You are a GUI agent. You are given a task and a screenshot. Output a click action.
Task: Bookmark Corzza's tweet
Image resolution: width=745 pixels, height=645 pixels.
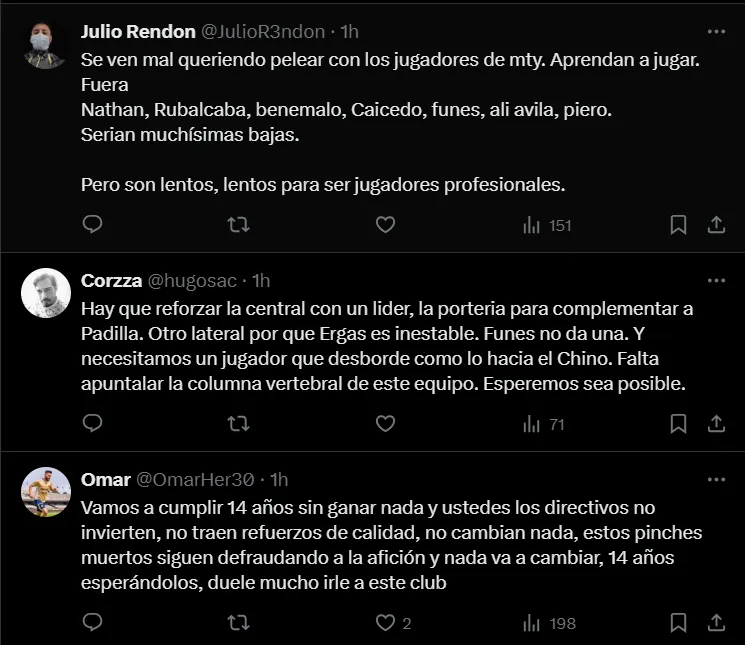click(x=678, y=424)
